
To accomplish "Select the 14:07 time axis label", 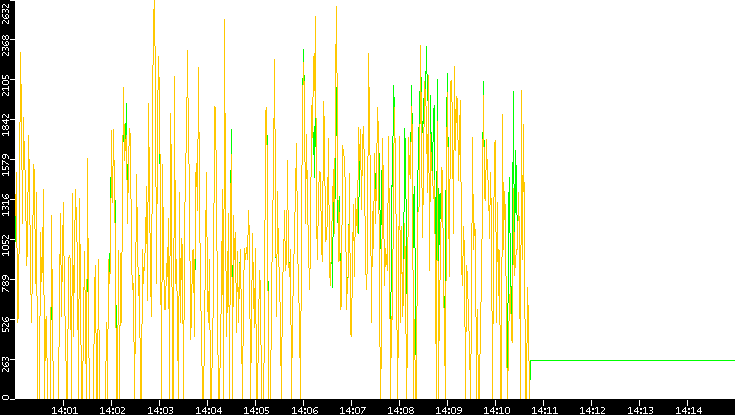I will pyautogui.click(x=352, y=410).
